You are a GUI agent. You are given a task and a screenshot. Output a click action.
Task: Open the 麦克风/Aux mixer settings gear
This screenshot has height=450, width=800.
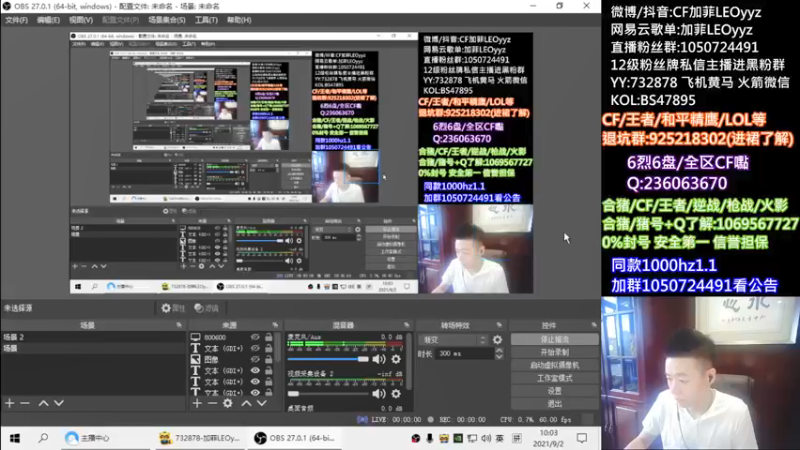tap(396, 359)
